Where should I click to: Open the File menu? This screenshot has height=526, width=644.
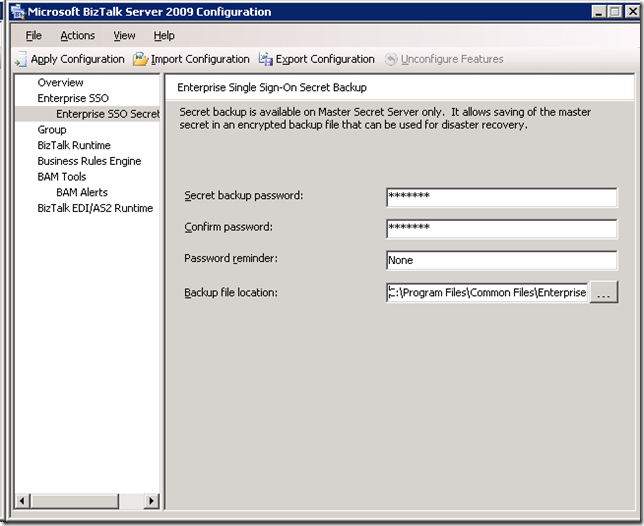(34, 36)
